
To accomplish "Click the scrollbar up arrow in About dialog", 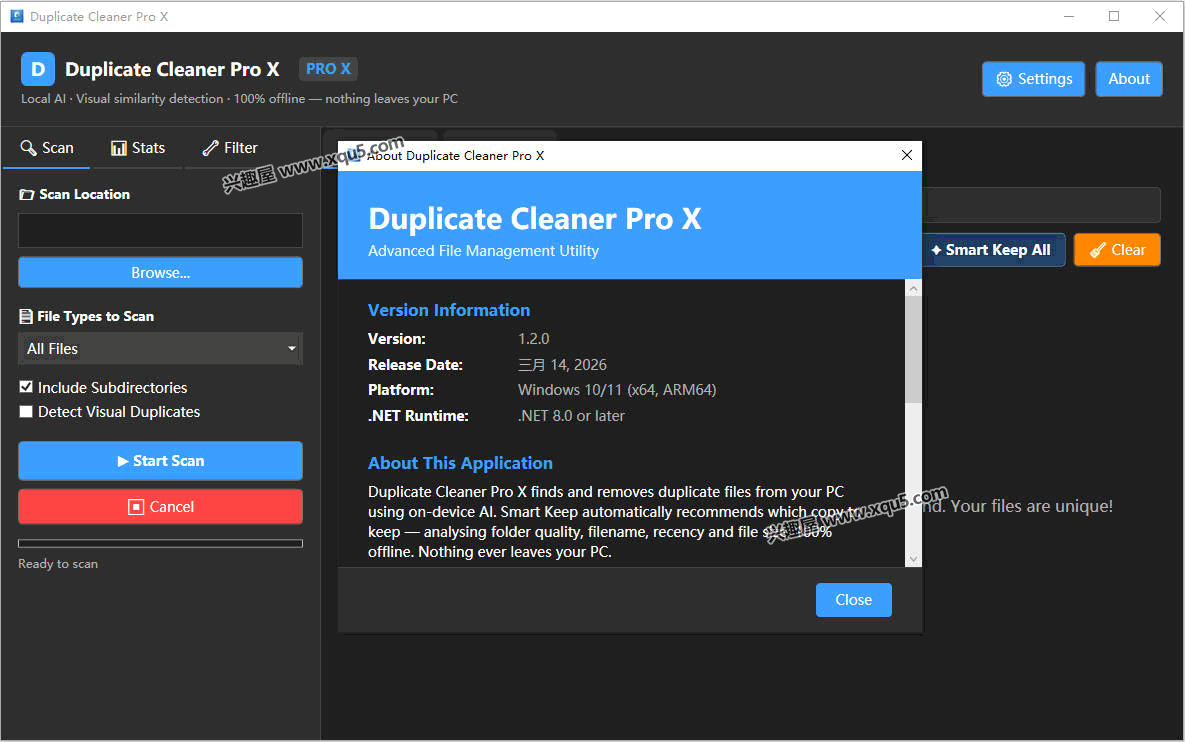I will click(913, 288).
